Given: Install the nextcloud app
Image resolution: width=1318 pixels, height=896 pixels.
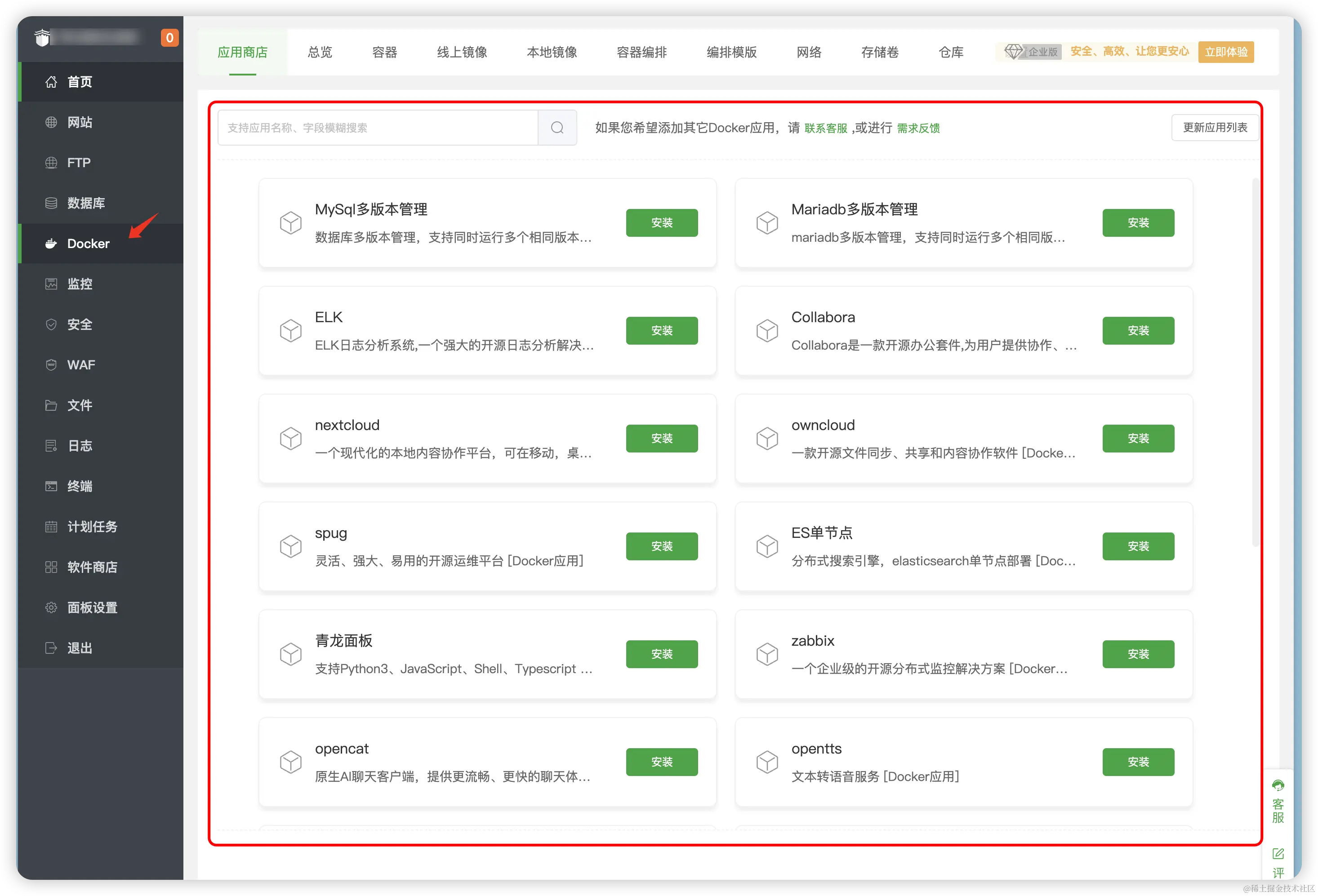Looking at the screenshot, I should [661, 439].
